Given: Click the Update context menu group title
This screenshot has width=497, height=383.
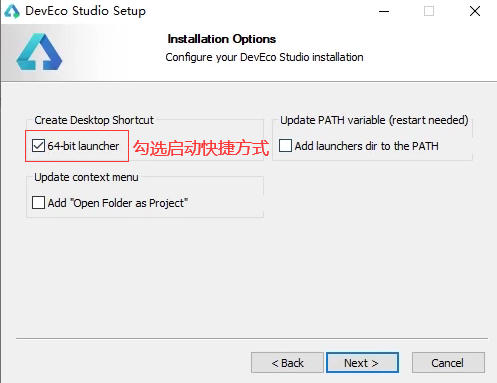Looking at the screenshot, I should [86, 177].
